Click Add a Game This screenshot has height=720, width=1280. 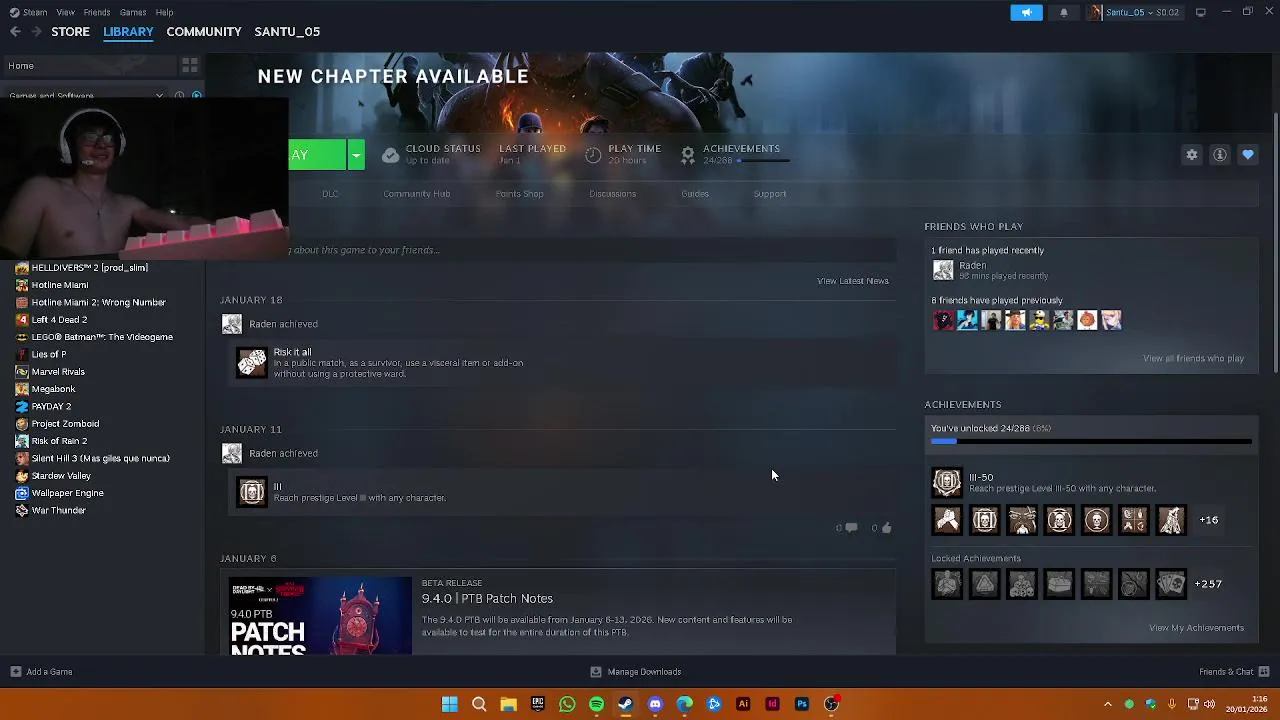[x=40, y=672]
